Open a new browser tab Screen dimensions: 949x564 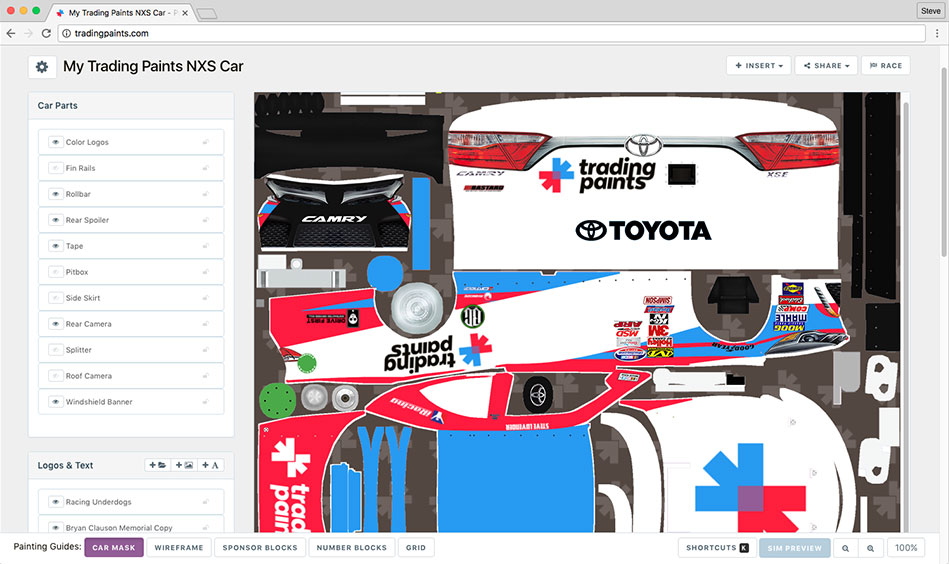pyautogui.click(x=207, y=13)
